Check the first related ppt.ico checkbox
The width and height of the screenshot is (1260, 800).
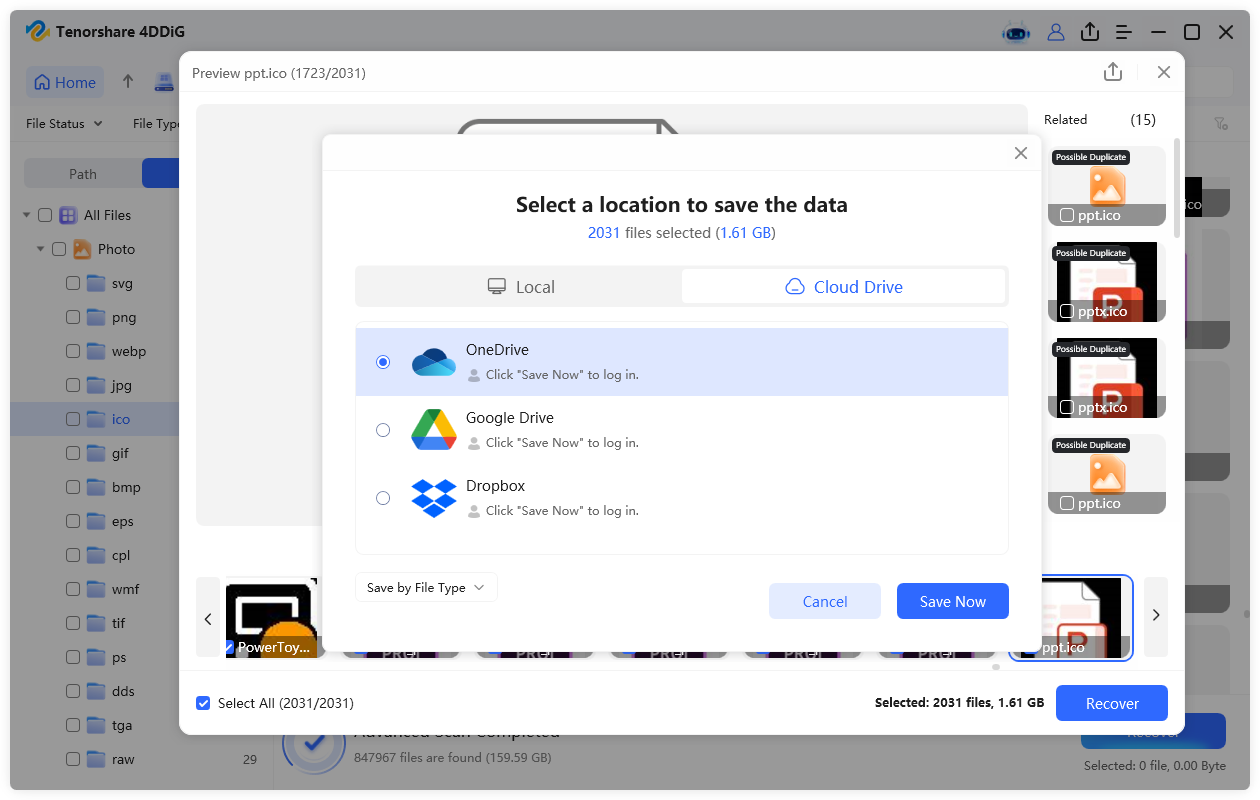[1067, 215]
